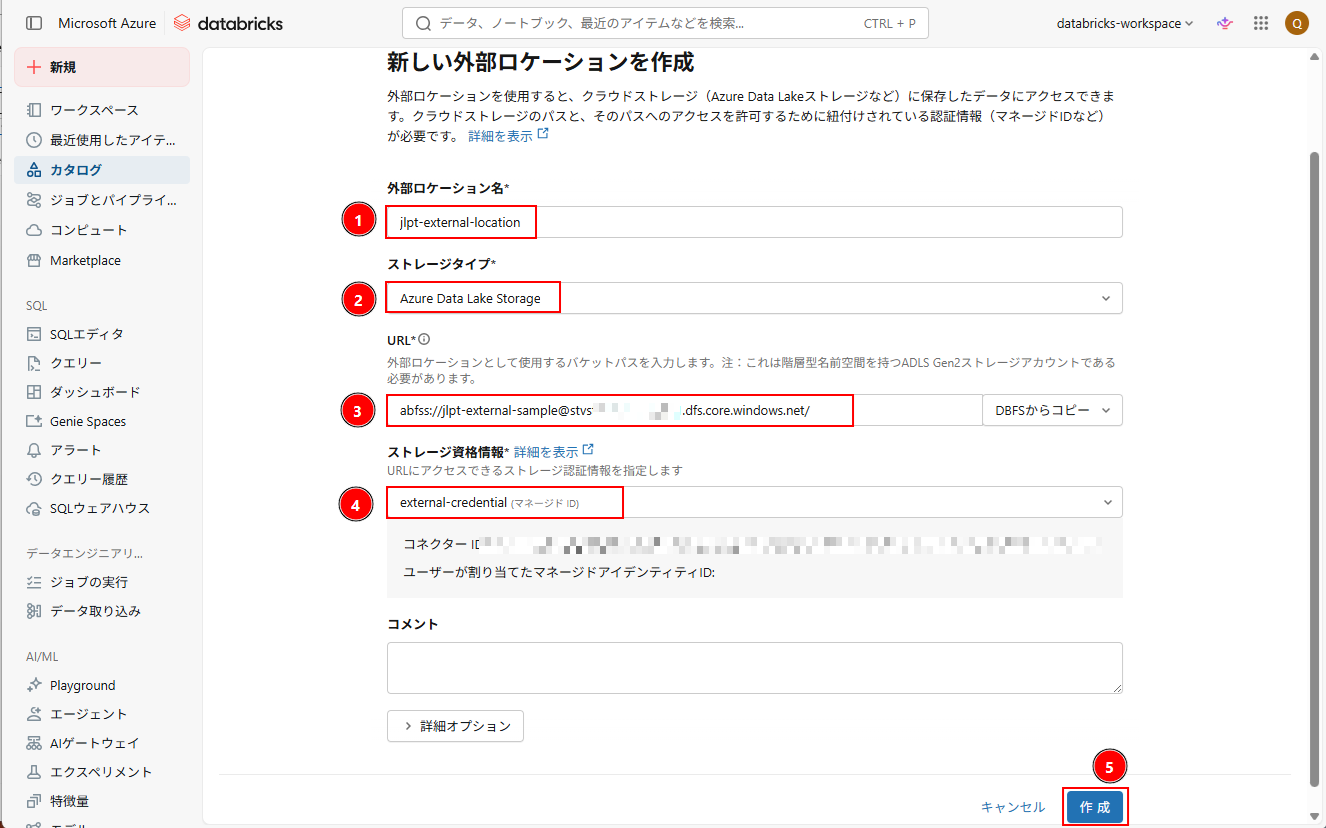Open the DBFSからコピー dropdown
The image size is (1326, 828).
(x=1053, y=410)
